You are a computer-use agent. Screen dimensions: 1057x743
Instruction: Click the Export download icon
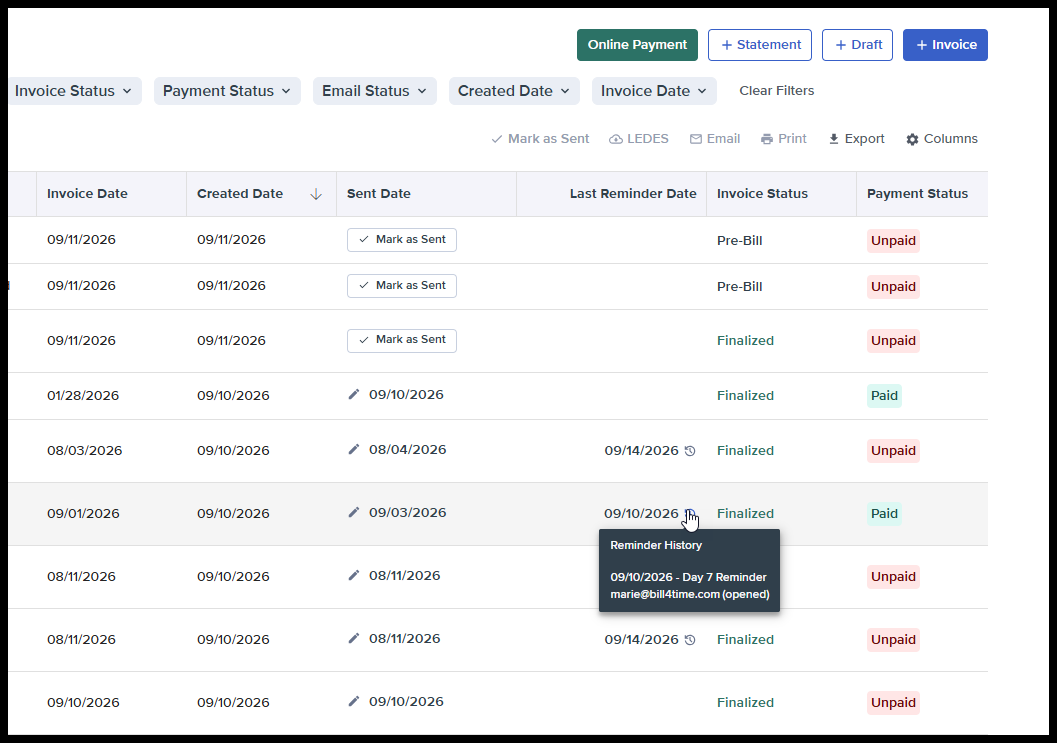click(833, 139)
